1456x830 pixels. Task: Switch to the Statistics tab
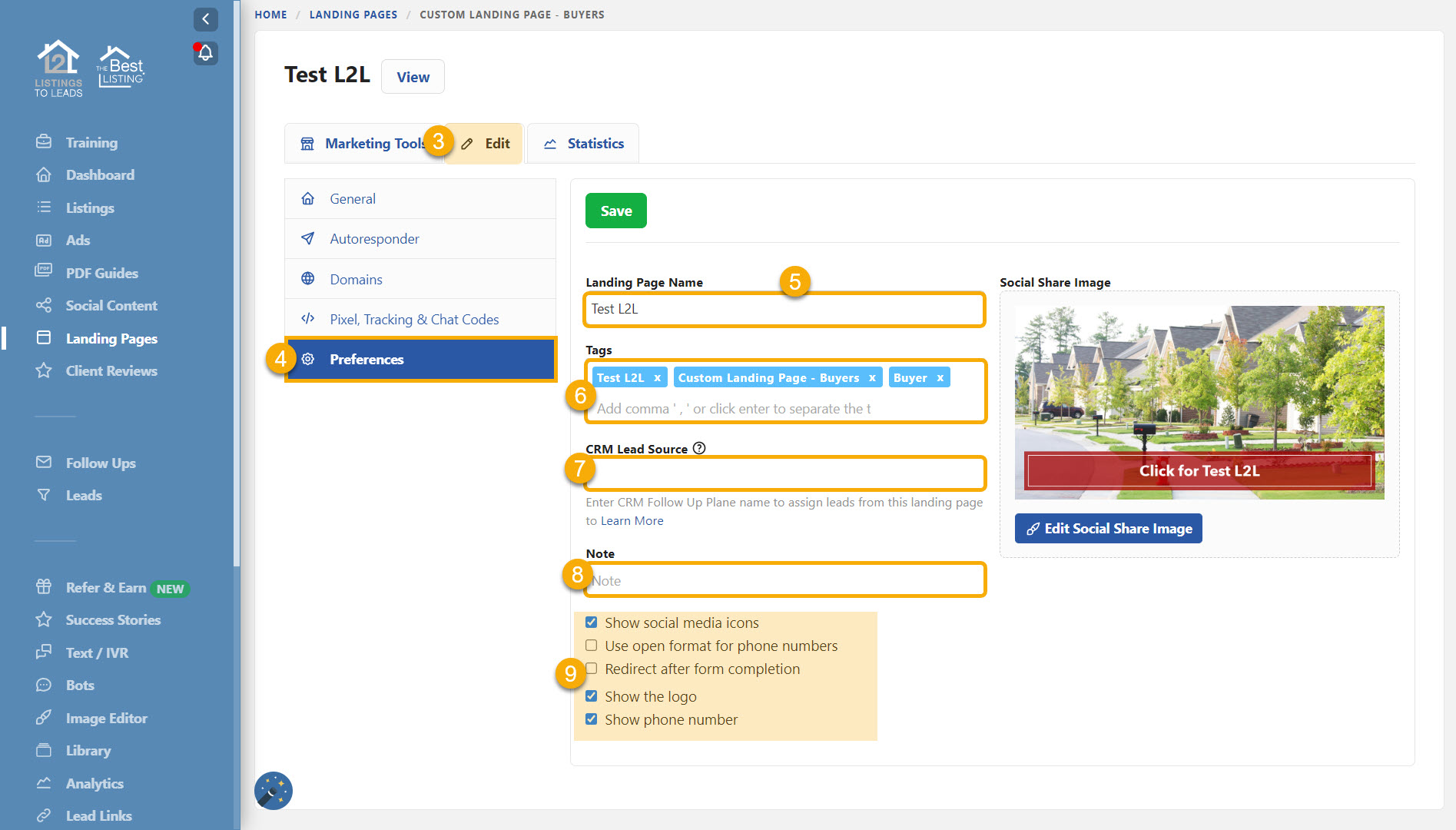tap(584, 144)
